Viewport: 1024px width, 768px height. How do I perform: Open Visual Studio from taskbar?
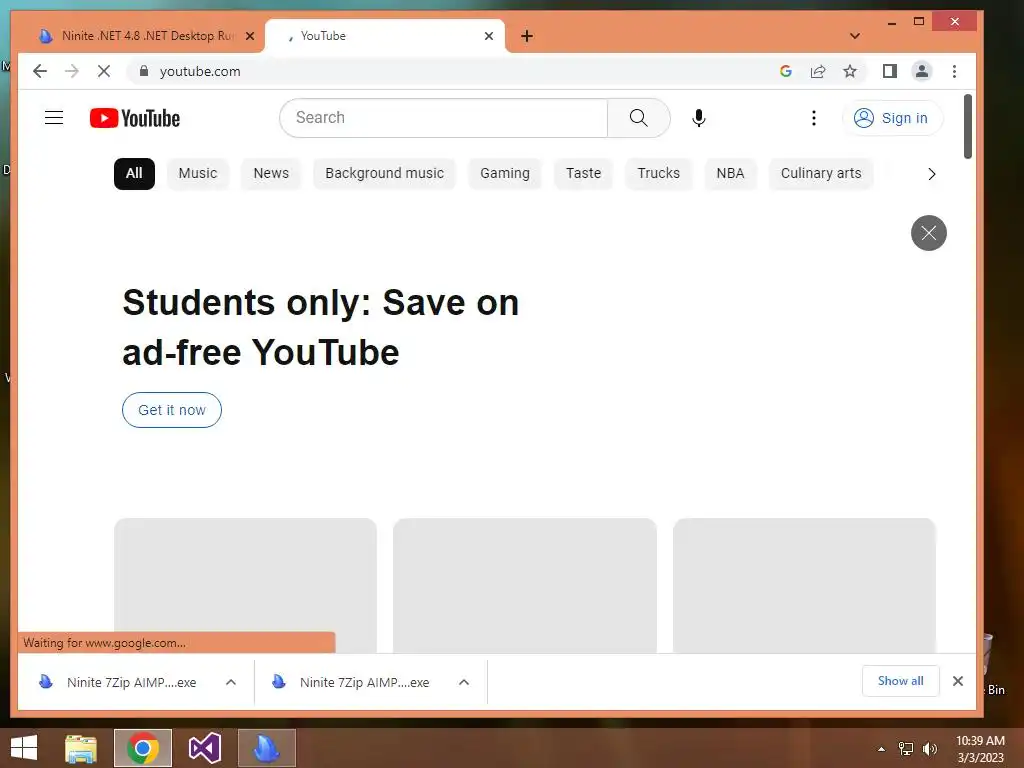pos(204,748)
